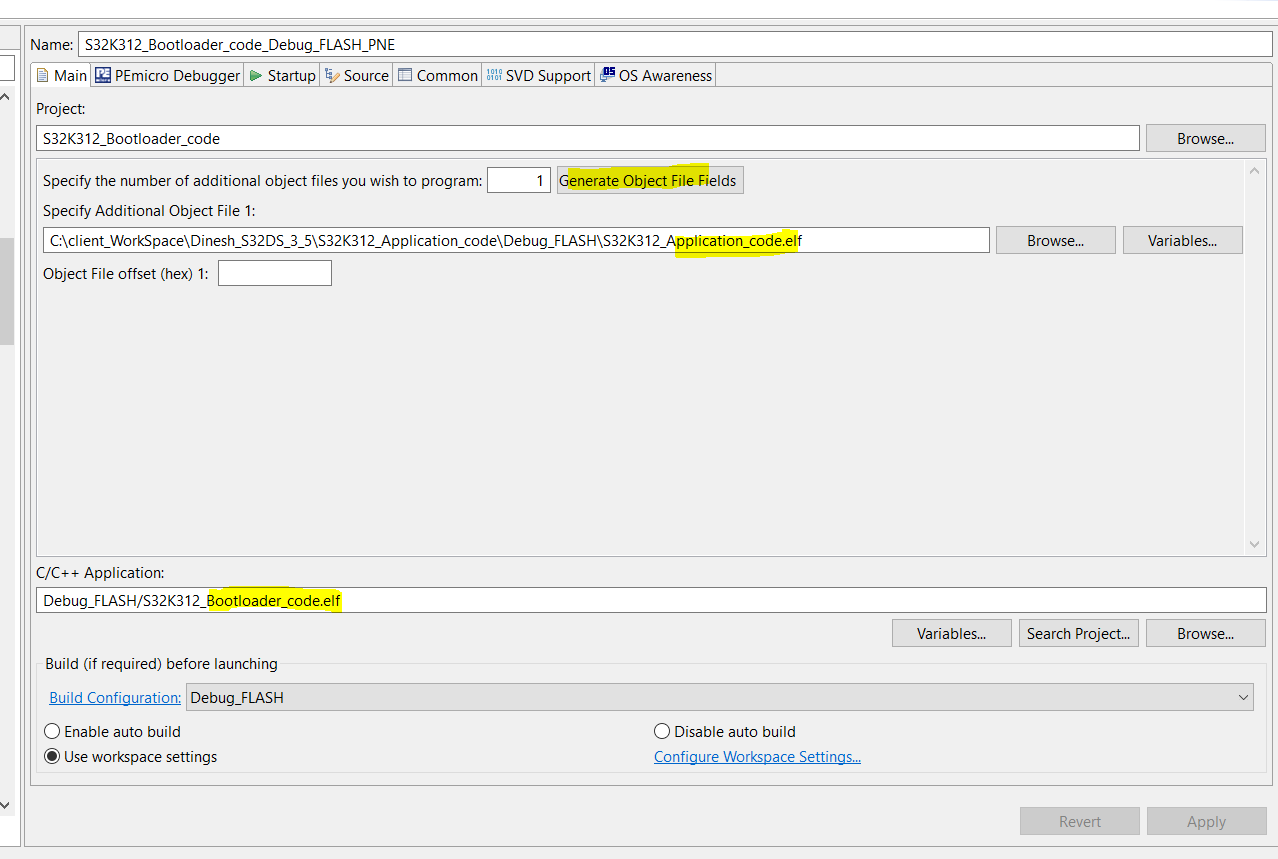Screen dimensions: 1278x859
Task: Open the Source tab
Action: 356,74
